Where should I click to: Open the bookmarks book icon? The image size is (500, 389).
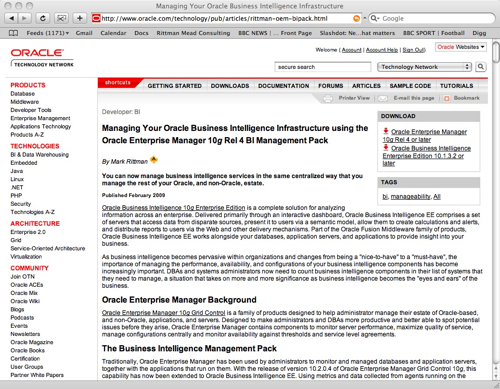click(13, 33)
